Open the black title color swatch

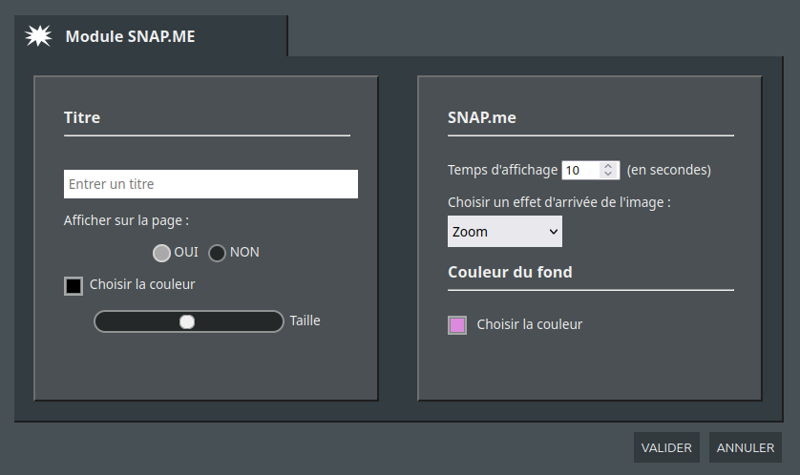coord(73,286)
